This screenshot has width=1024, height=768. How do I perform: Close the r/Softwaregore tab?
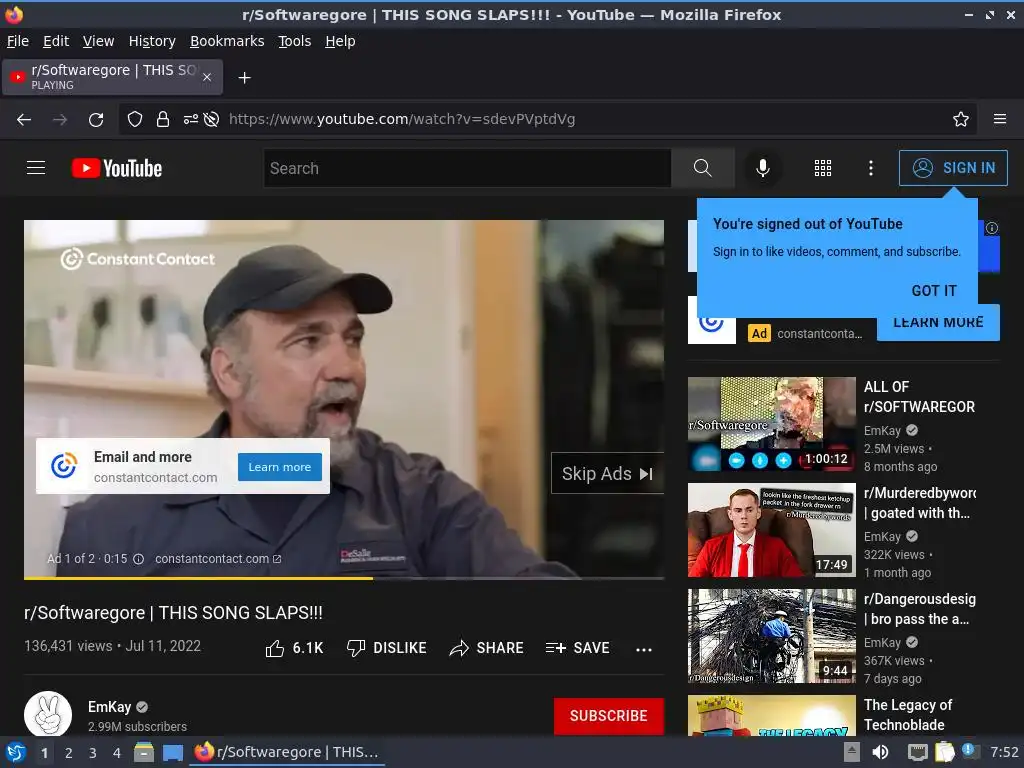207,77
